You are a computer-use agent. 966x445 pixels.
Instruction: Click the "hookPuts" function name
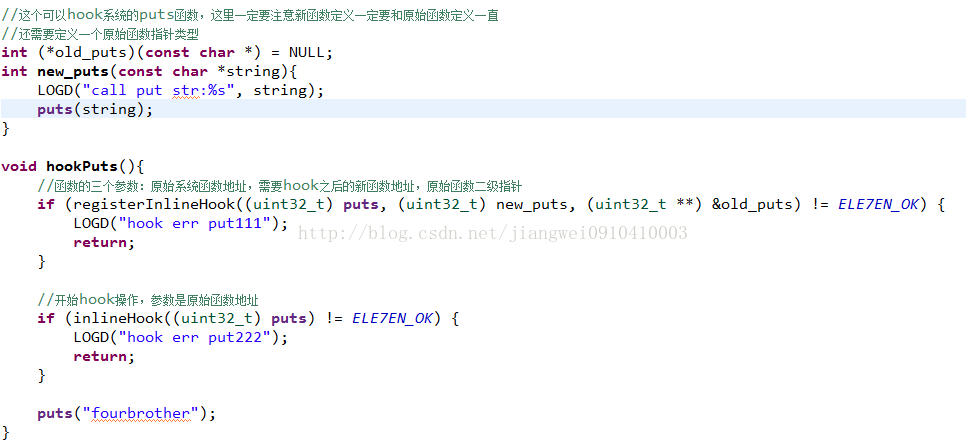point(82,166)
